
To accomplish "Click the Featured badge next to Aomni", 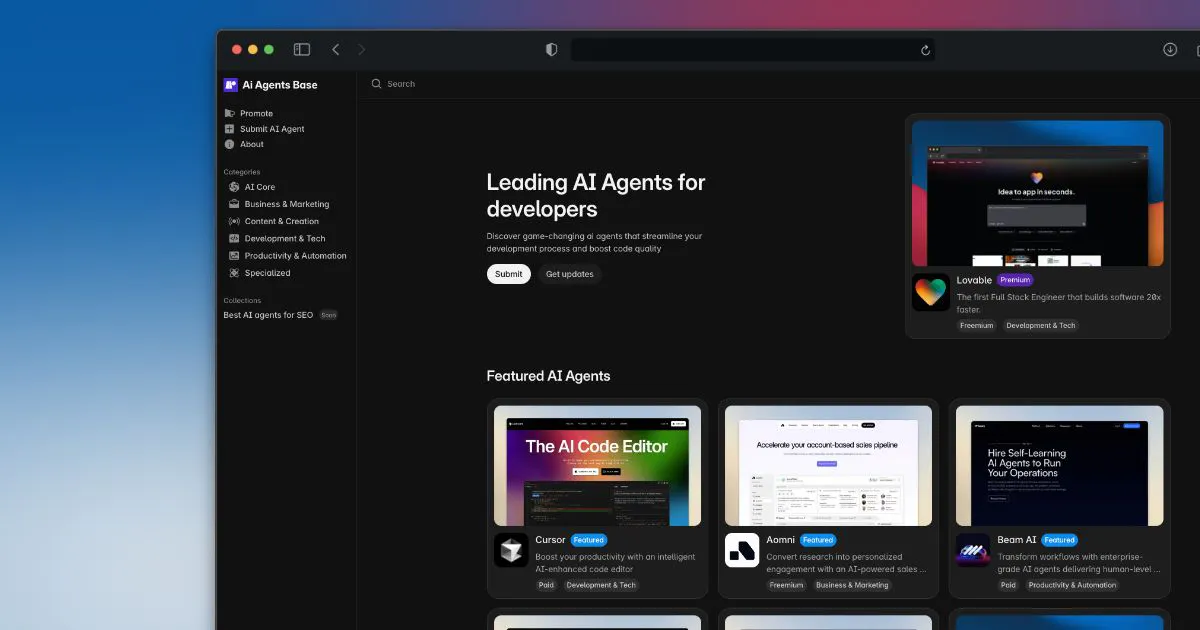I will [x=818, y=540].
